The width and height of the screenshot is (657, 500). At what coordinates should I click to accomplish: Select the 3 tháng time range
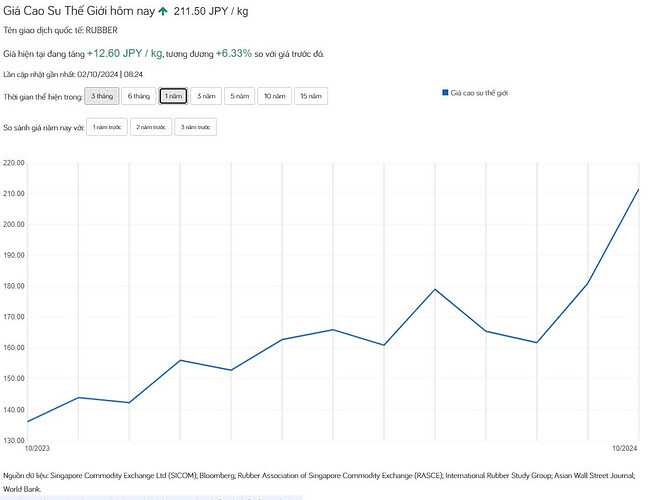pos(101,96)
